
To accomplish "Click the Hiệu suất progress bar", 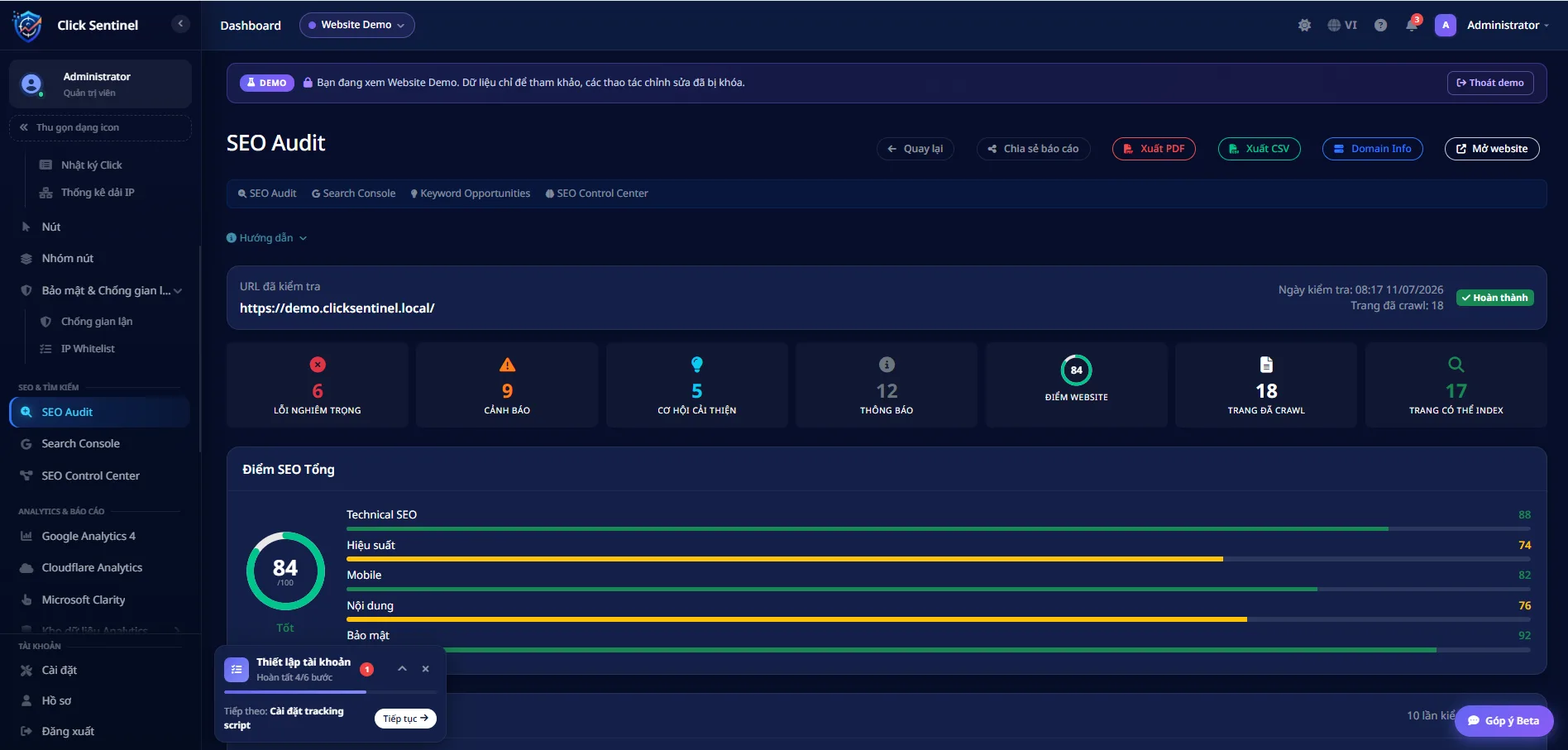I will coord(939,559).
